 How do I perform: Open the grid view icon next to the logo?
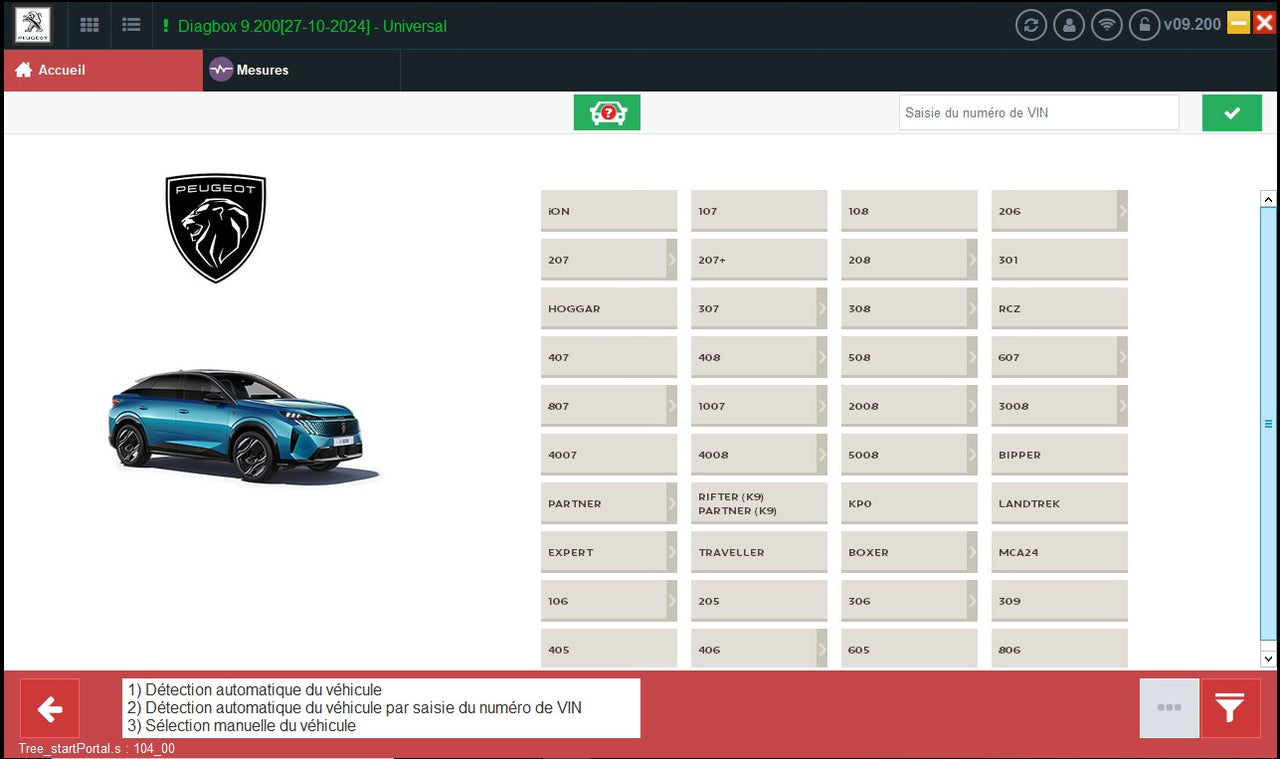click(88, 25)
